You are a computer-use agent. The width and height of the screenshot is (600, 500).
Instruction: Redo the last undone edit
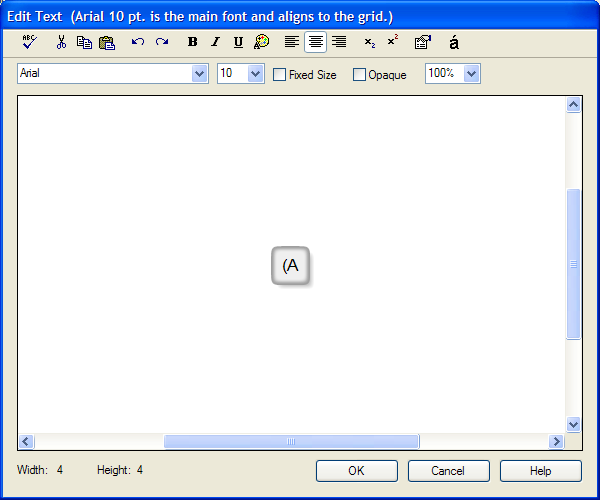(162, 42)
